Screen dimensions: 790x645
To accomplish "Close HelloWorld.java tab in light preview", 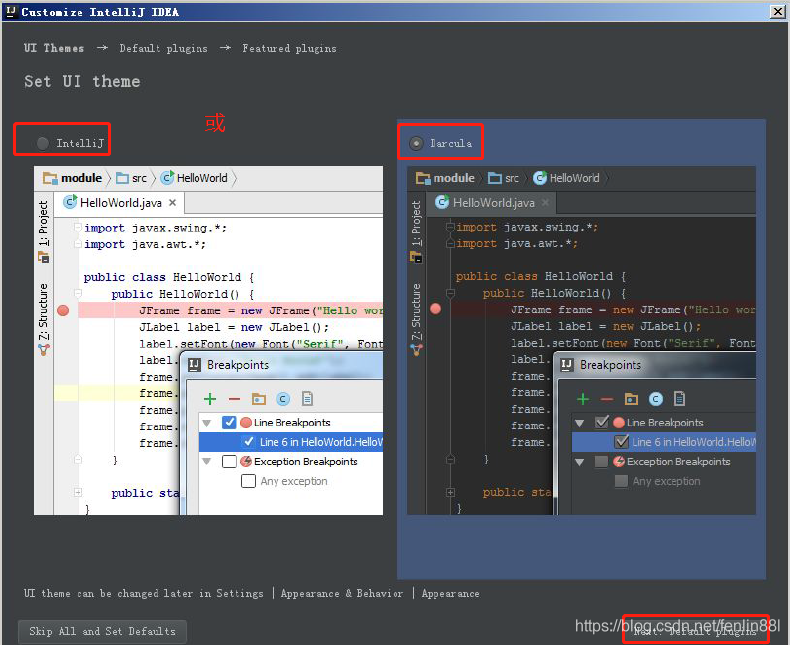I will tap(172, 203).
